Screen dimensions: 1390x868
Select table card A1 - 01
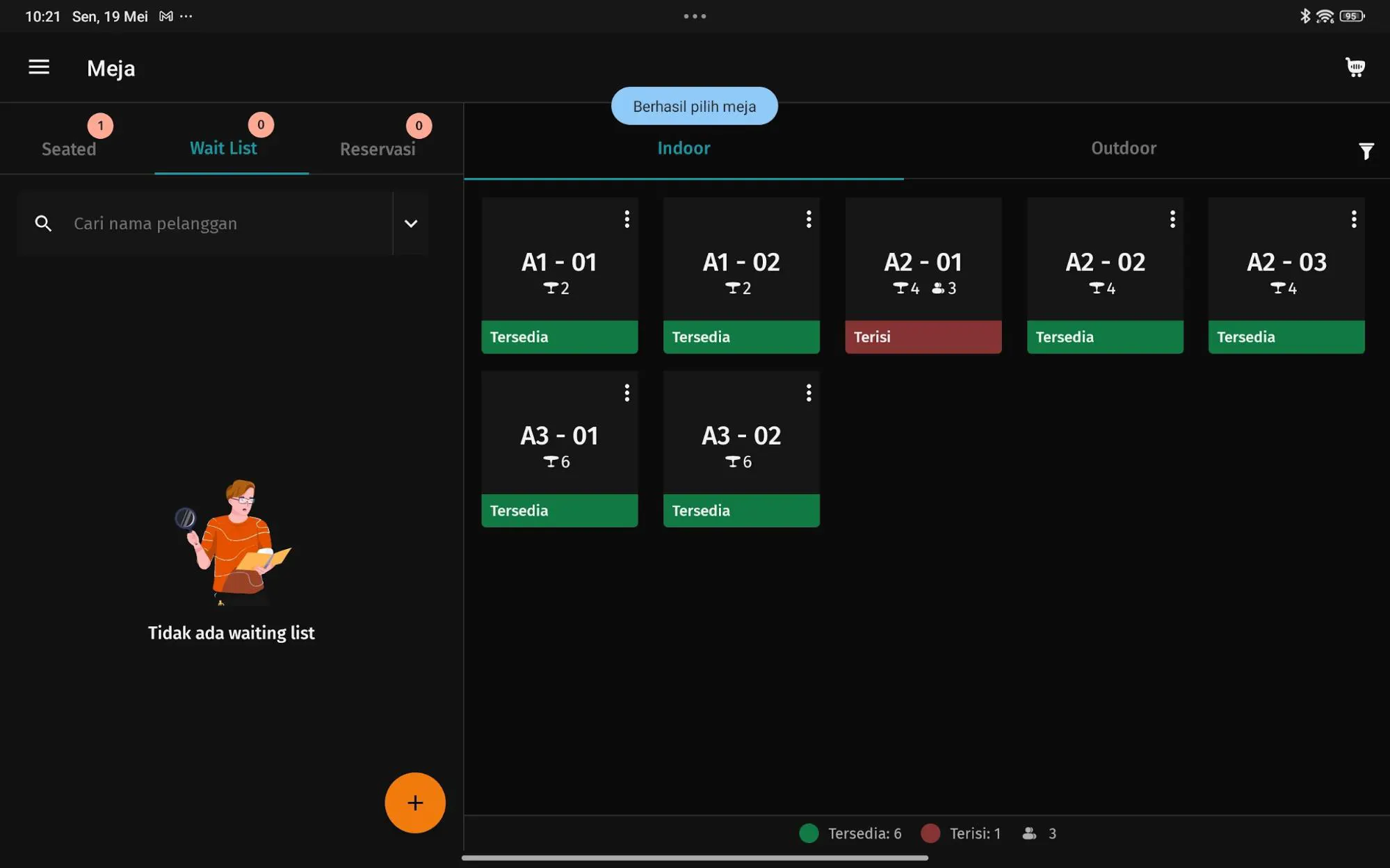tap(560, 275)
